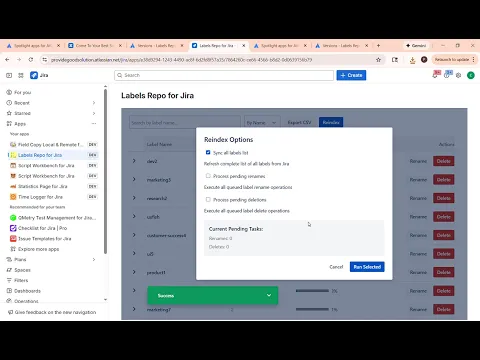Screen dimensions: 480x360
Task: Open Dashboards in sidebar
Action: (x=27, y=291)
